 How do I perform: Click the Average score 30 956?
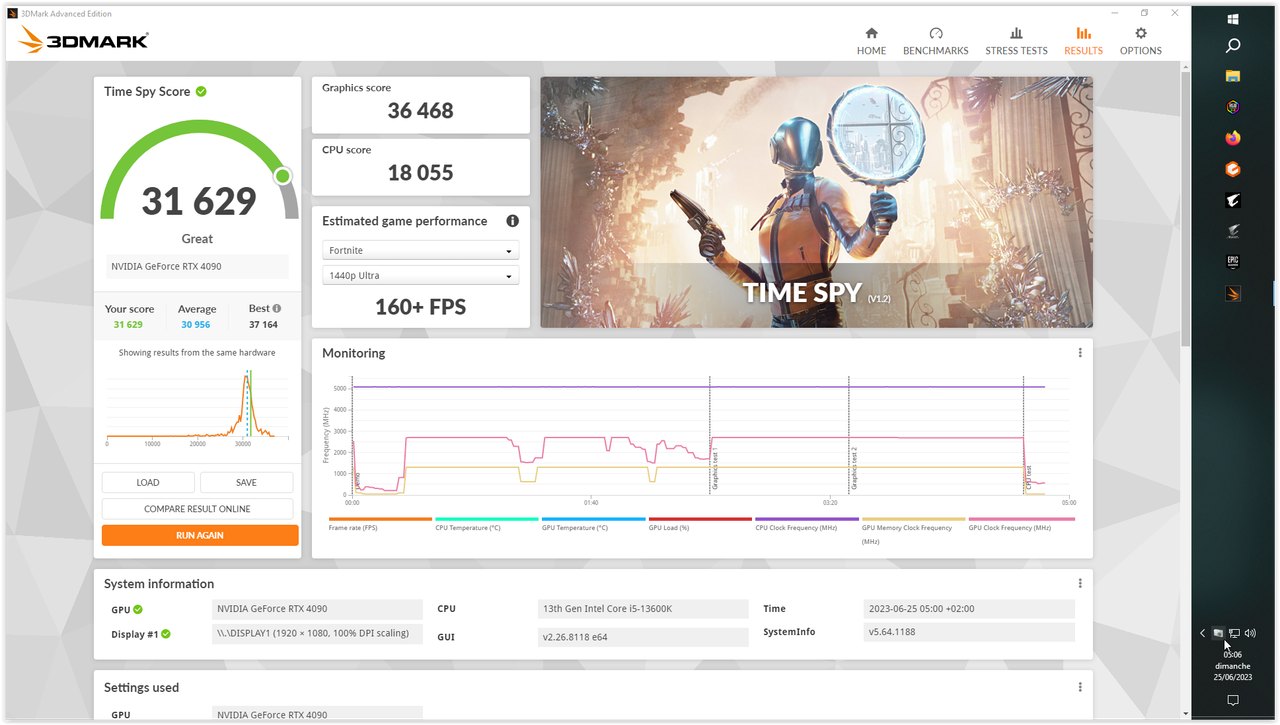tap(196, 325)
